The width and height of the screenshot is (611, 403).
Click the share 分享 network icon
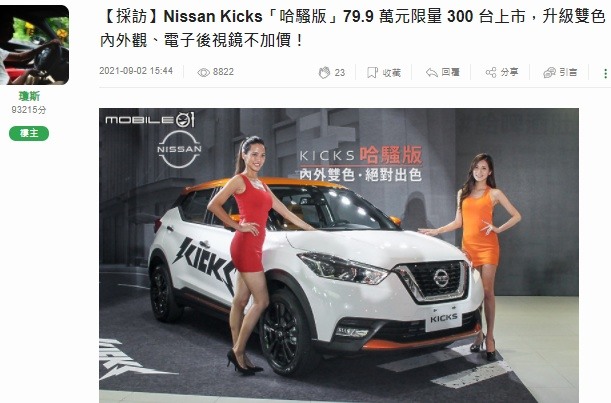491,72
